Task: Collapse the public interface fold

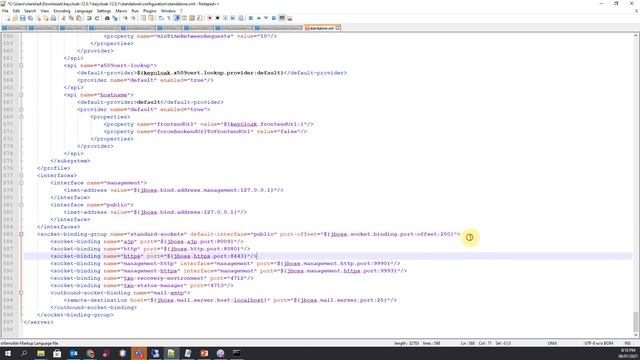Action: point(21,205)
